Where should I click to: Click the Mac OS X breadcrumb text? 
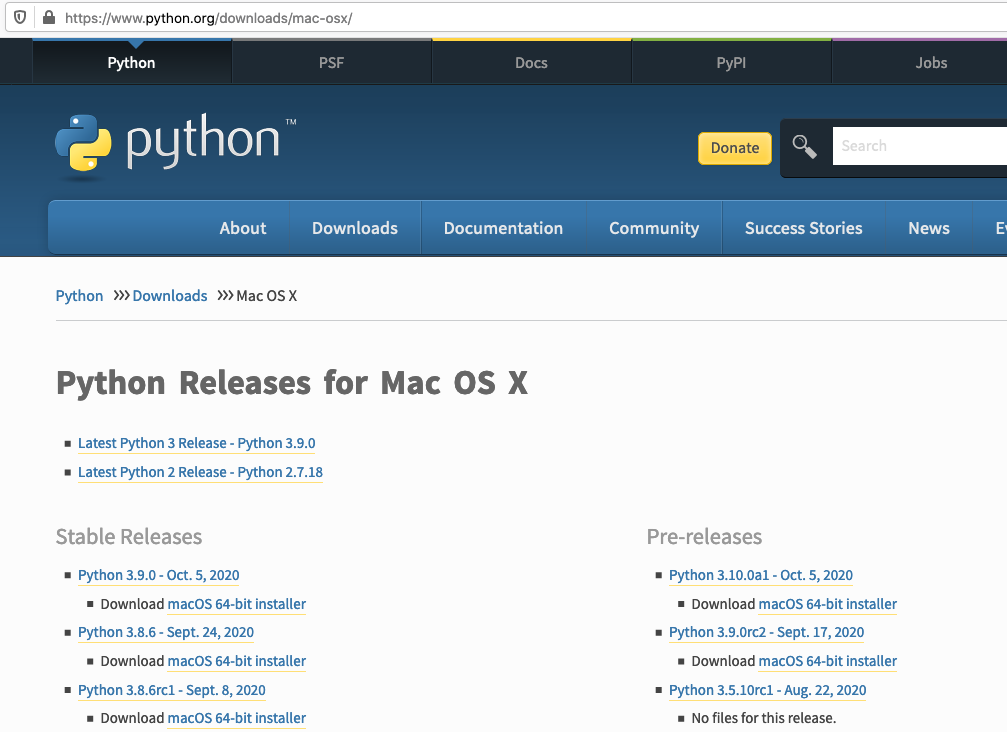pyautogui.click(x=267, y=296)
